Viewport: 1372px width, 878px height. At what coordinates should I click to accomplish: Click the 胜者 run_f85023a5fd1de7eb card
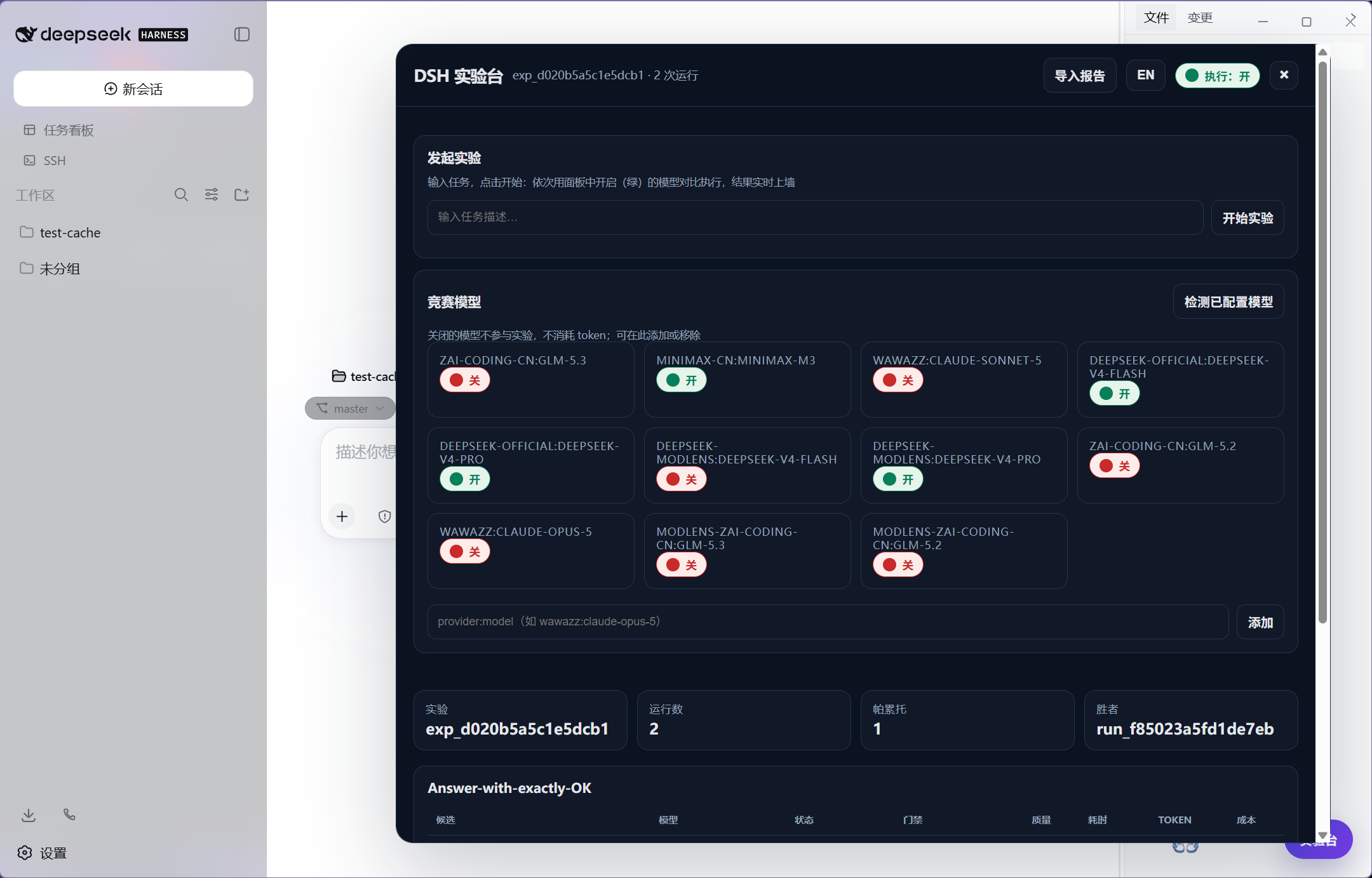[1190, 720]
